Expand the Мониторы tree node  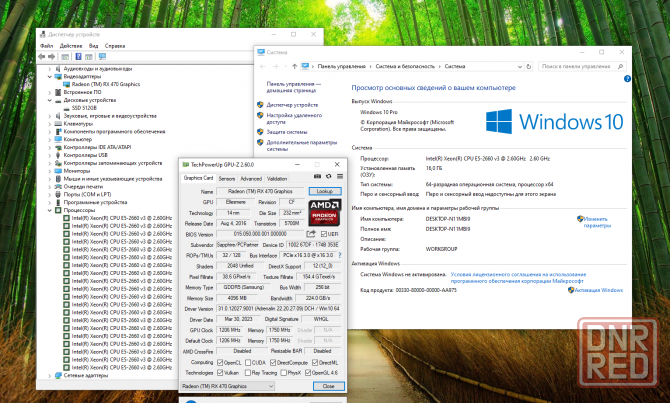[50, 171]
